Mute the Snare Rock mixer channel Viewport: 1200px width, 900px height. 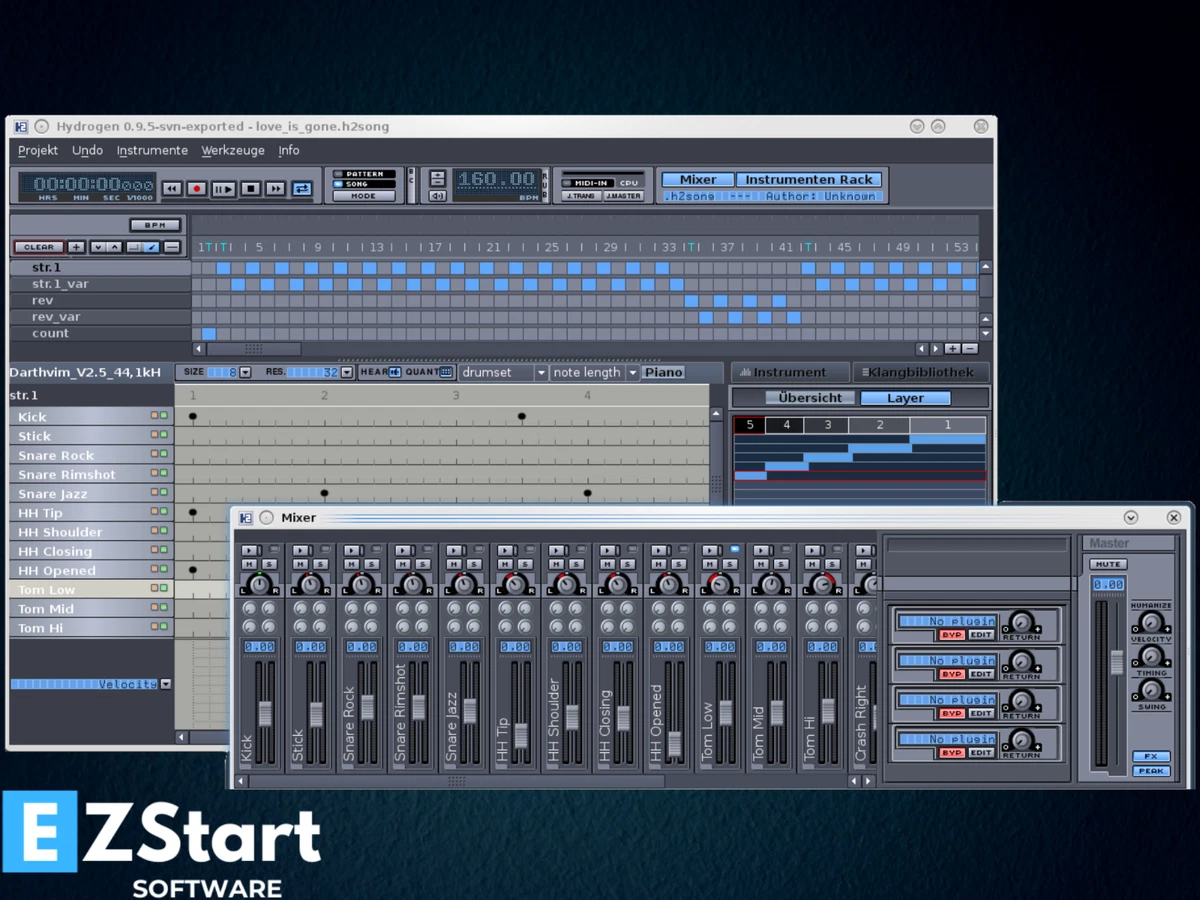tap(350, 565)
